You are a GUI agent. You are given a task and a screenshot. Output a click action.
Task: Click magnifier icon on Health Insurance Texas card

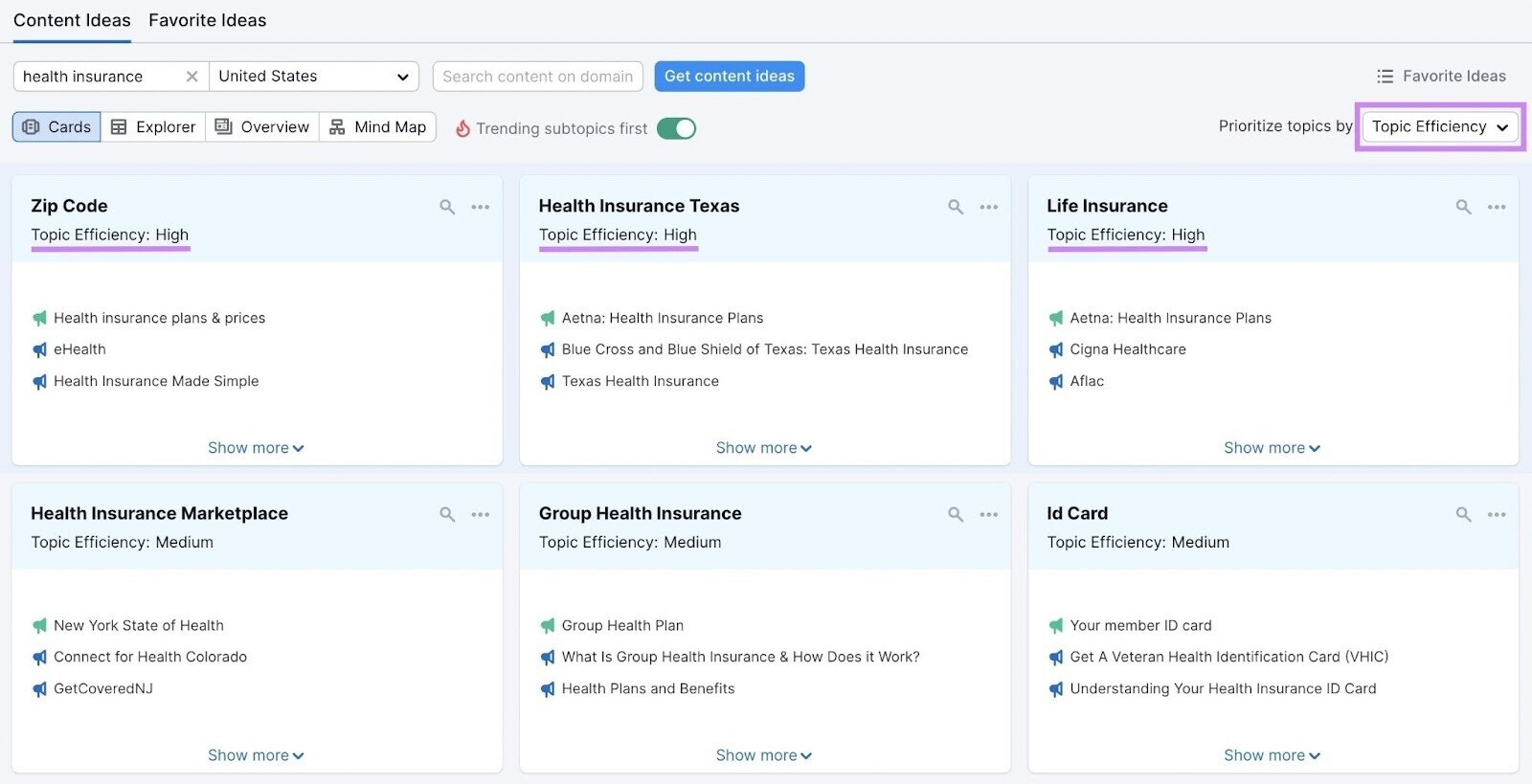(956, 207)
